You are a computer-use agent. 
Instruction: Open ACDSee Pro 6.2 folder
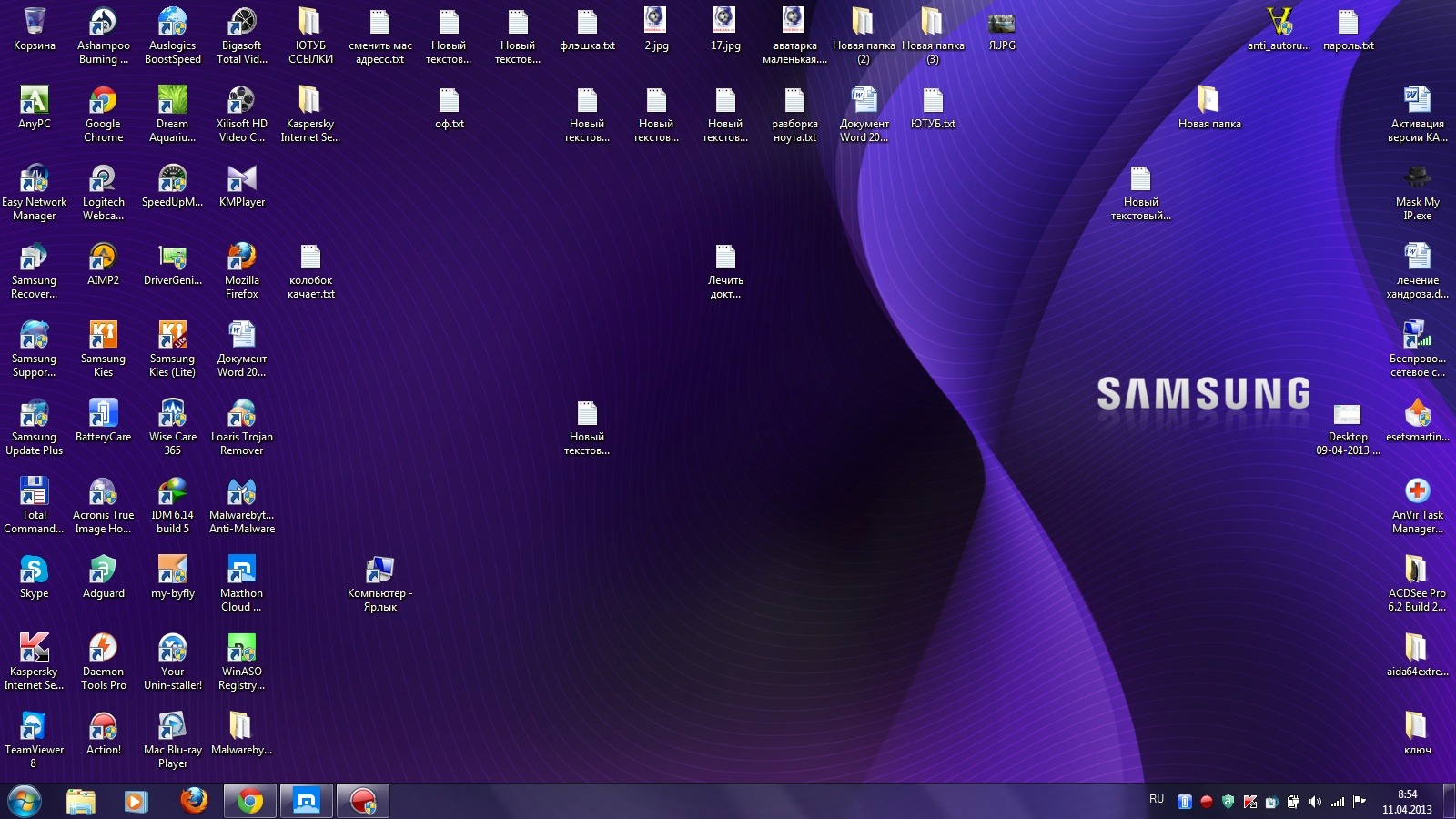pyautogui.click(x=1418, y=583)
